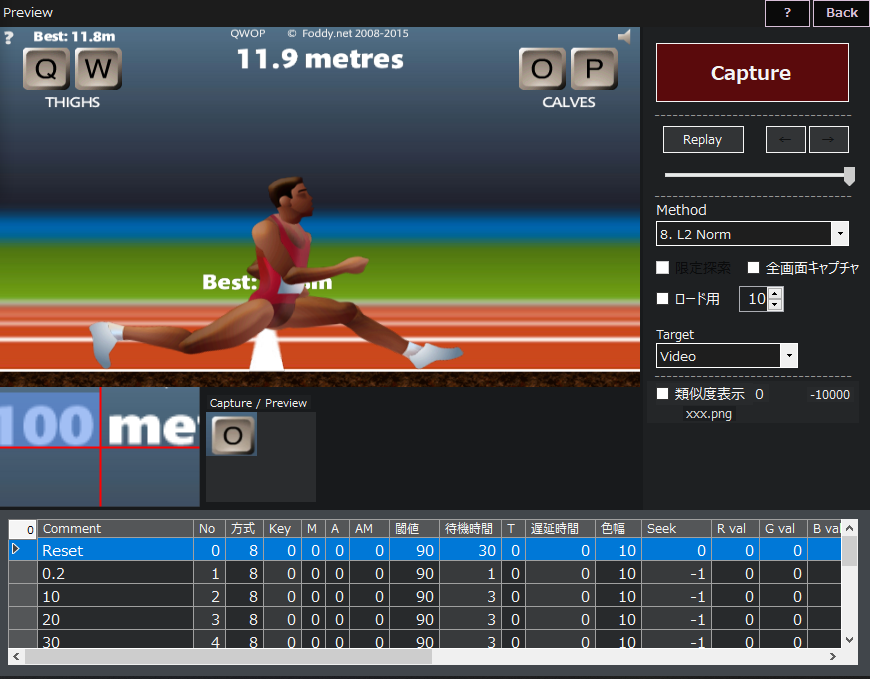
Task: Click the magnified 100 metres preview
Action: pos(100,447)
